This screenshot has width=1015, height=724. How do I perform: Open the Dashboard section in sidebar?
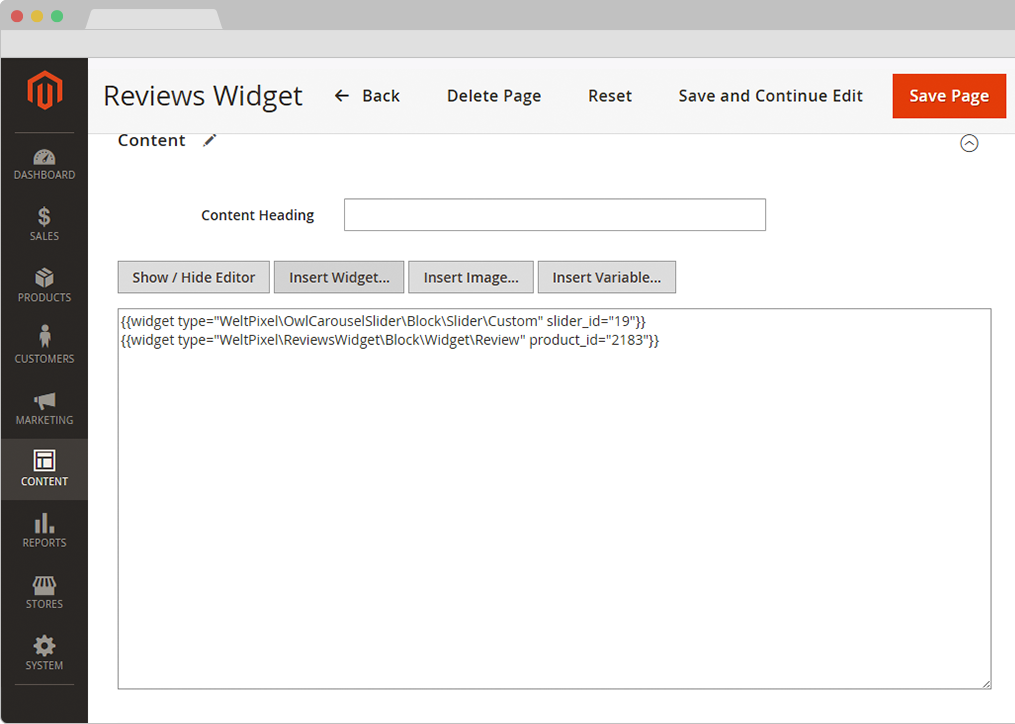coord(44,164)
